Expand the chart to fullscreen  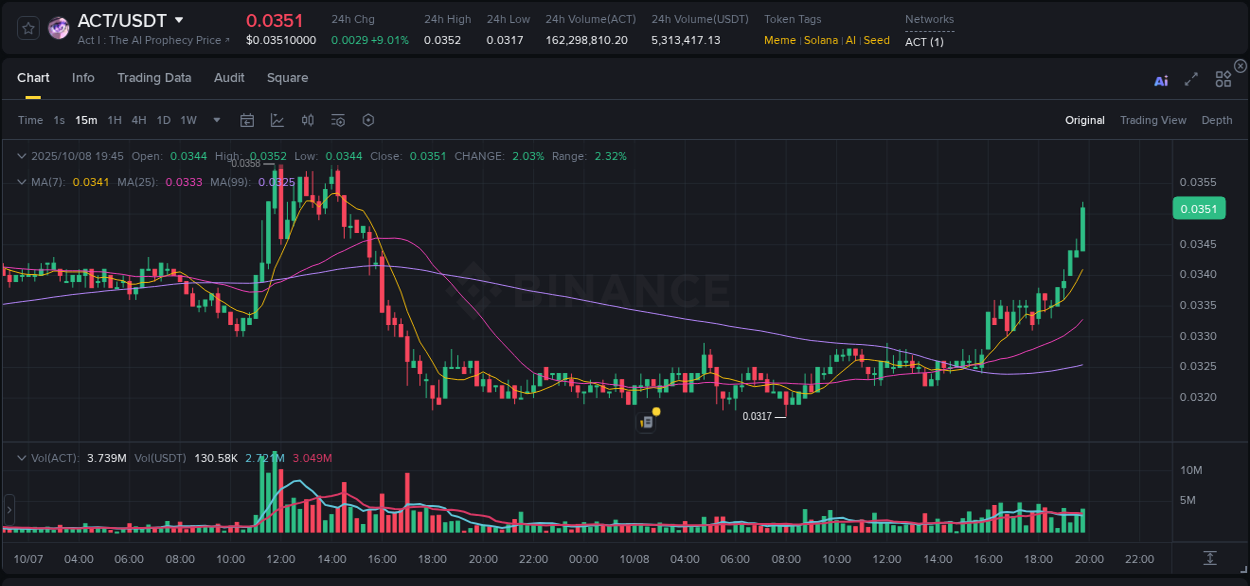click(1190, 79)
